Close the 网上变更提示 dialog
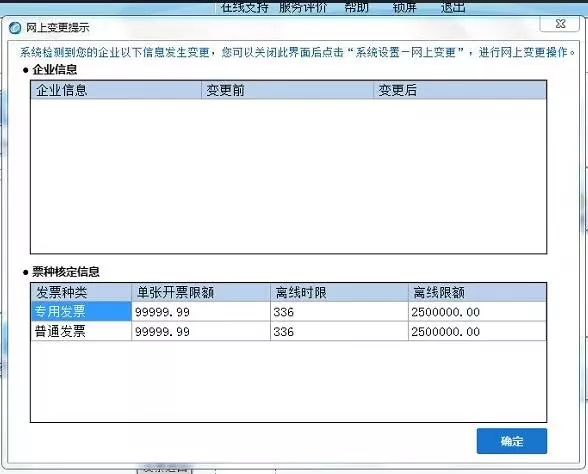Image resolution: width=588 pixels, height=474 pixels. (560, 24)
